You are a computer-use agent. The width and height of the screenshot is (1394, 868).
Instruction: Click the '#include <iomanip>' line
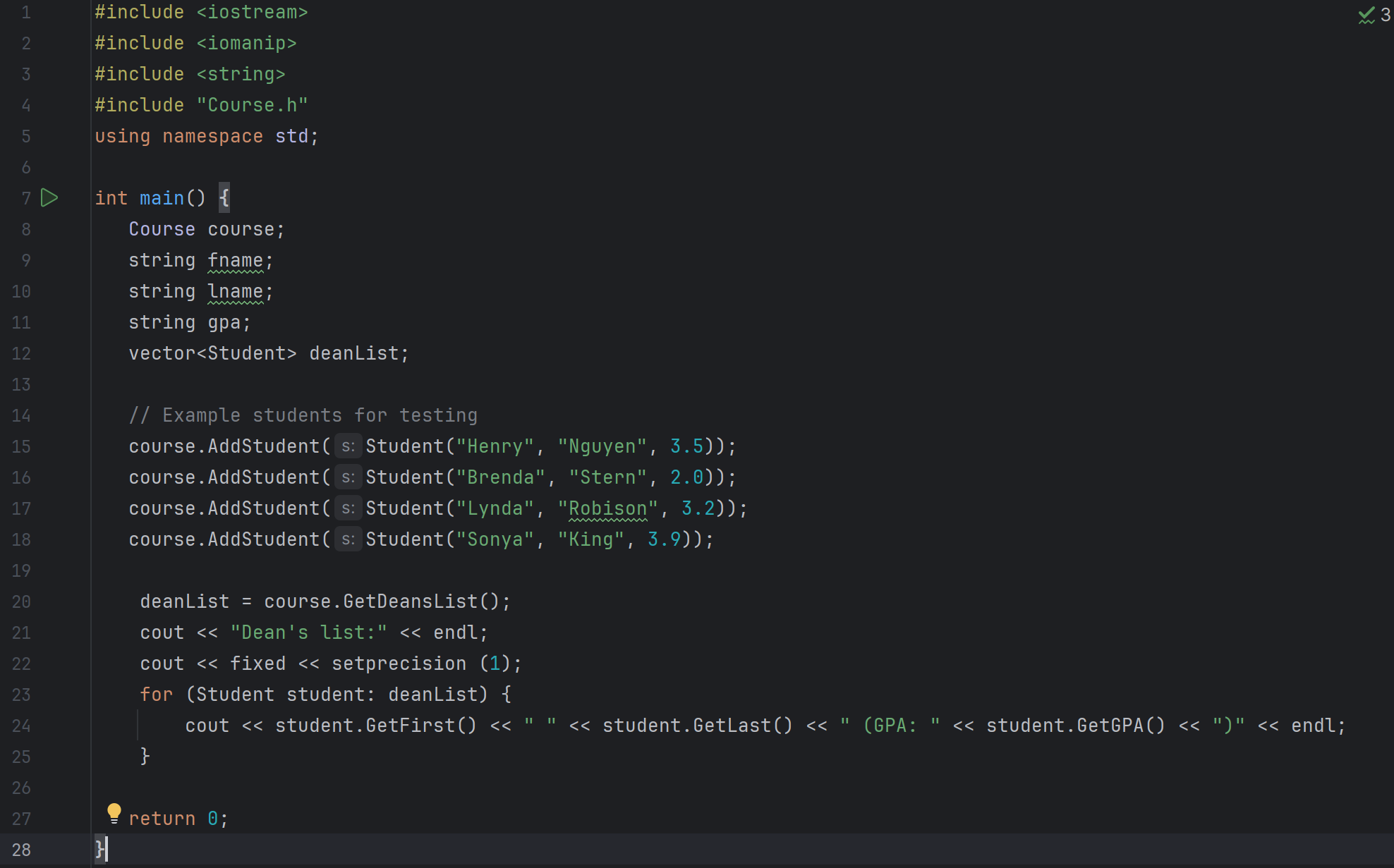196,43
